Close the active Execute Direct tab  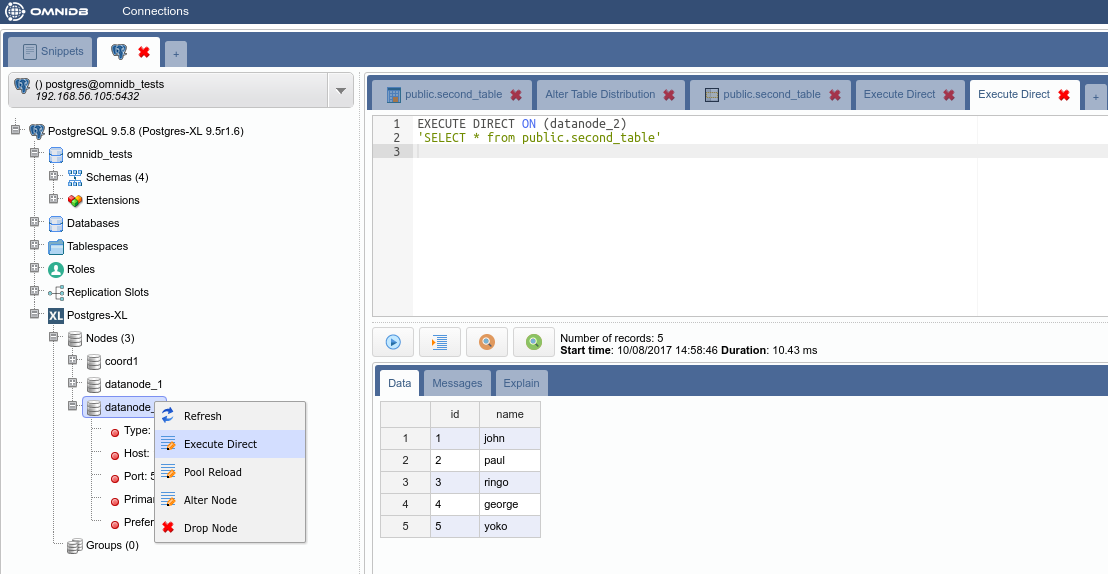point(1064,95)
